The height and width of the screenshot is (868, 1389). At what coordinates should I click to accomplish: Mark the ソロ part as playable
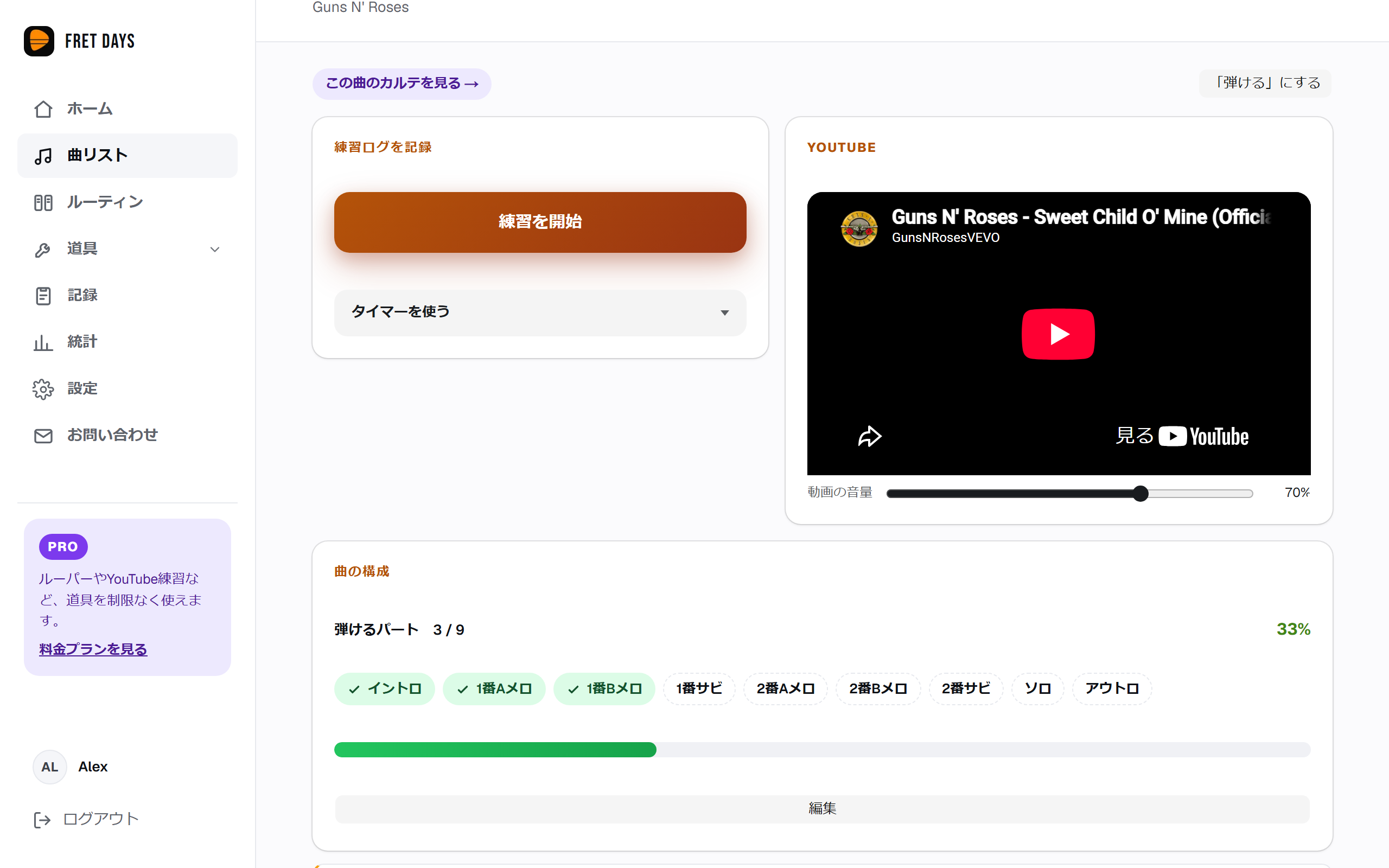(x=1037, y=688)
